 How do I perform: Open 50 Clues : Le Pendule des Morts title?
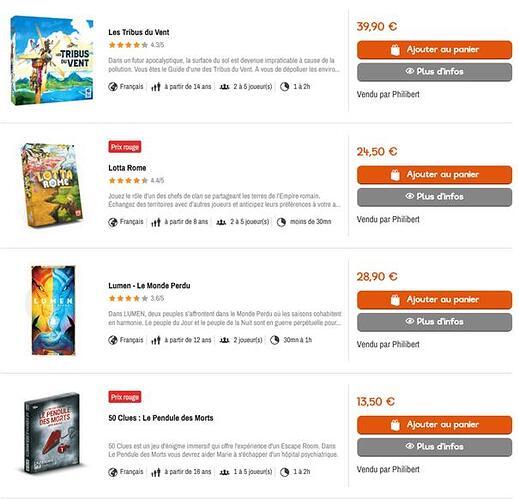(x=161, y=418)
